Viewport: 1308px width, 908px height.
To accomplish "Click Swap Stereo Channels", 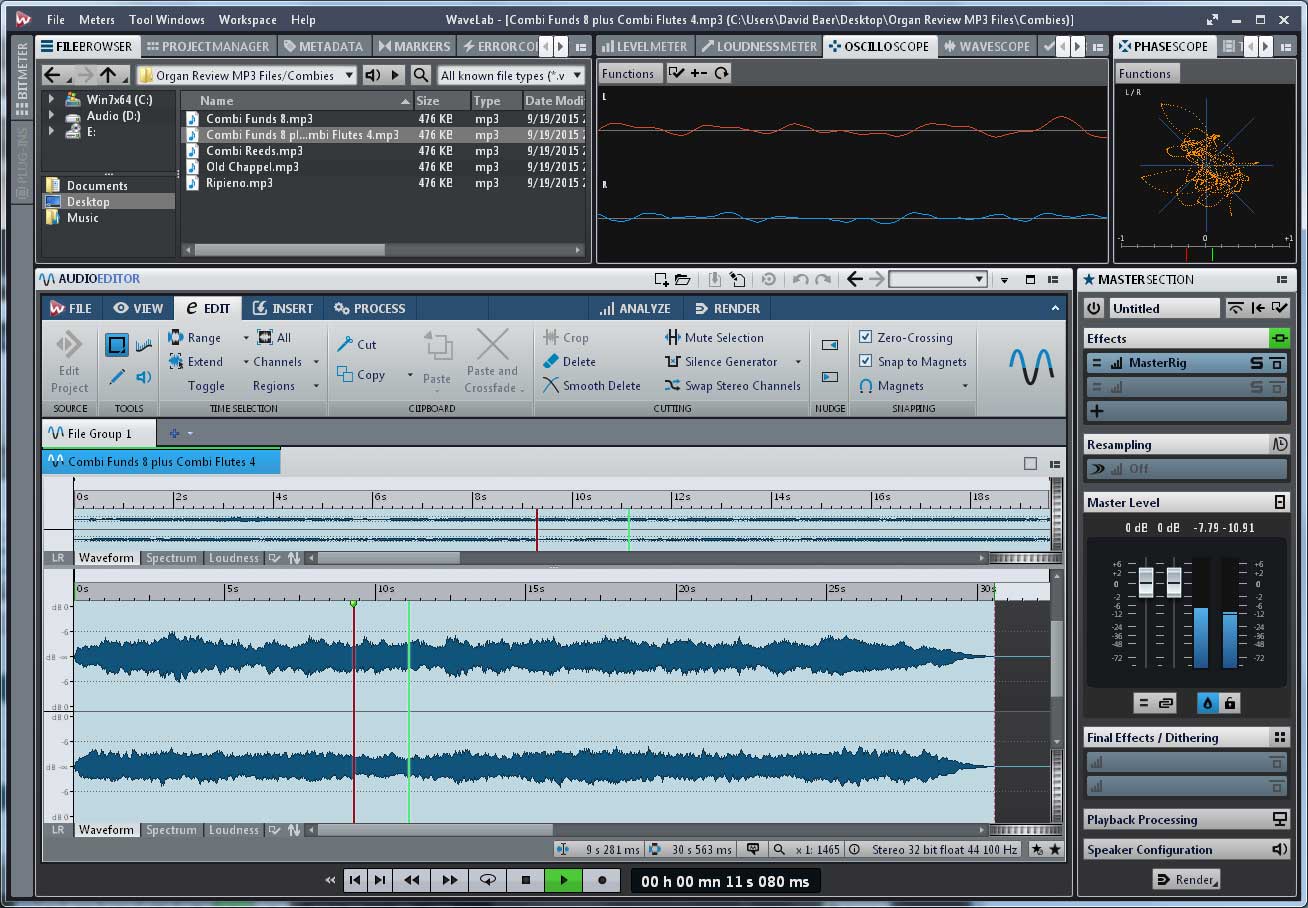I will 733,386.
